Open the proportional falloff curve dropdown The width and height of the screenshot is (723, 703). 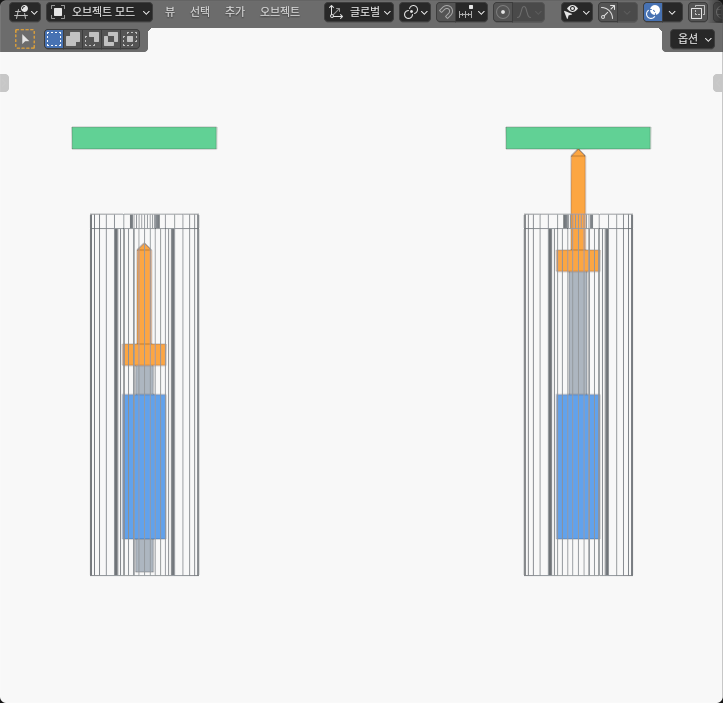529,12
